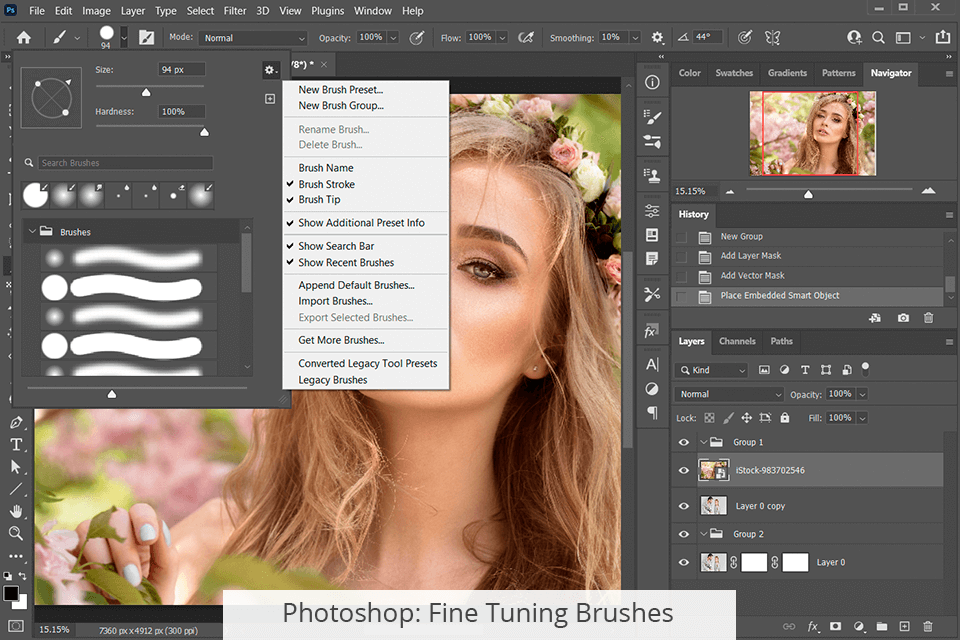
Task: Click the Home icon in options bar
Action: tap(23, 37)
